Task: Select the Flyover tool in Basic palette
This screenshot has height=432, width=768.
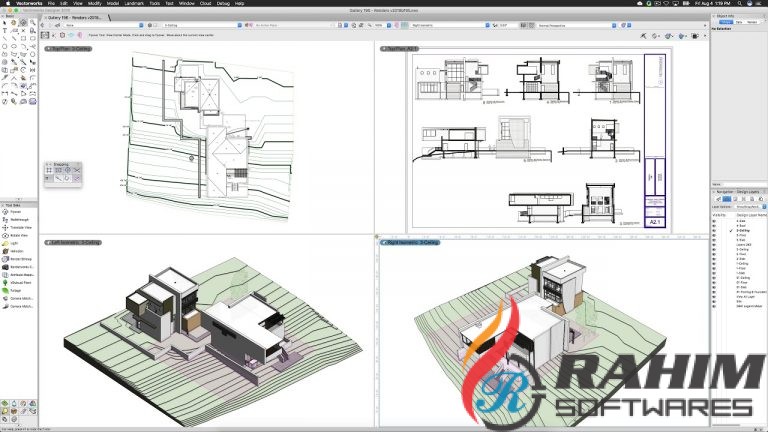Action: click(23, 23)
